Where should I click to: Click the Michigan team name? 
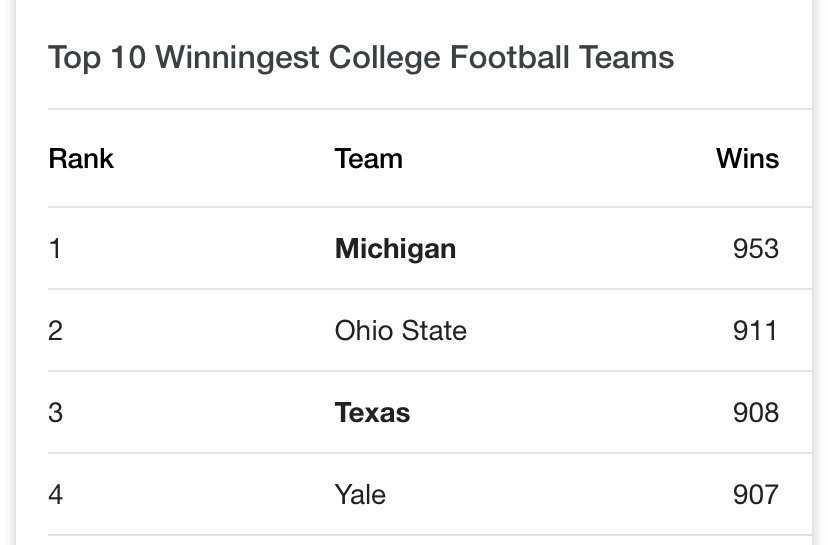coord(395,249)
